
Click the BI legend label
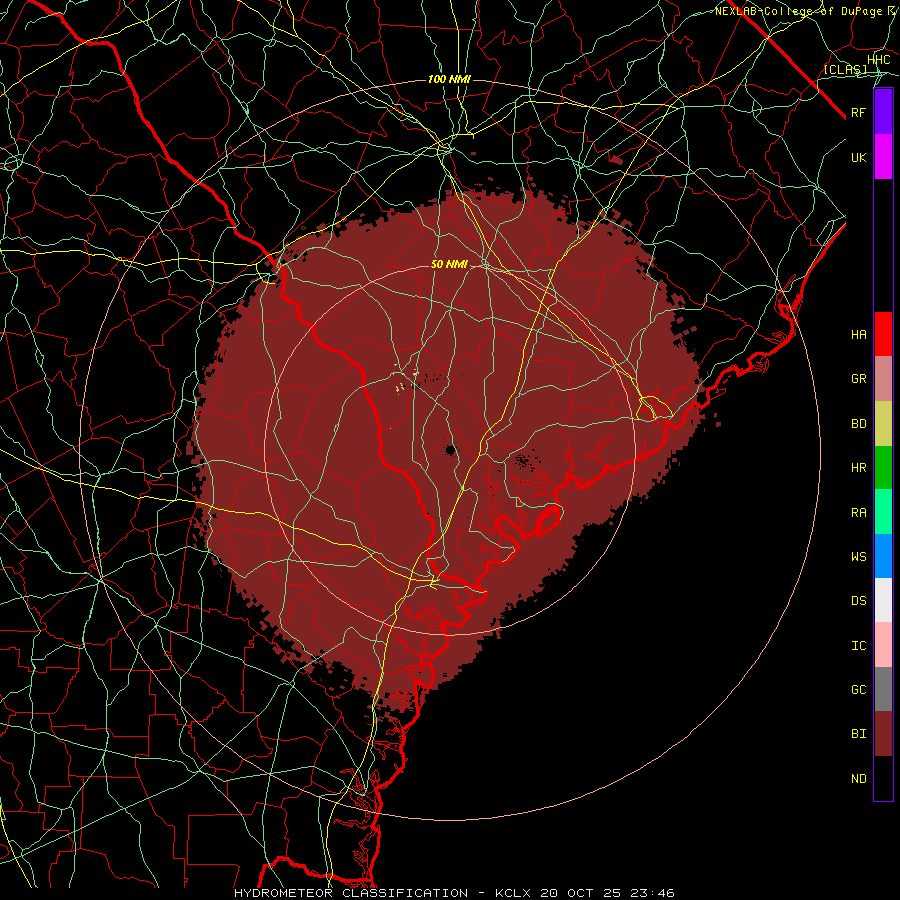(x=859, y=734)
